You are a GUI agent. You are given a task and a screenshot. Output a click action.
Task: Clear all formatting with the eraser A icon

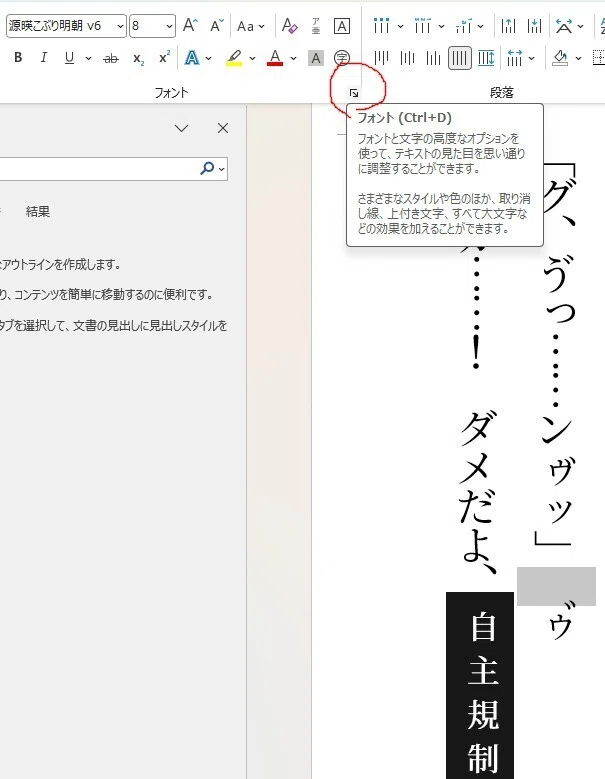pos(289,25)
